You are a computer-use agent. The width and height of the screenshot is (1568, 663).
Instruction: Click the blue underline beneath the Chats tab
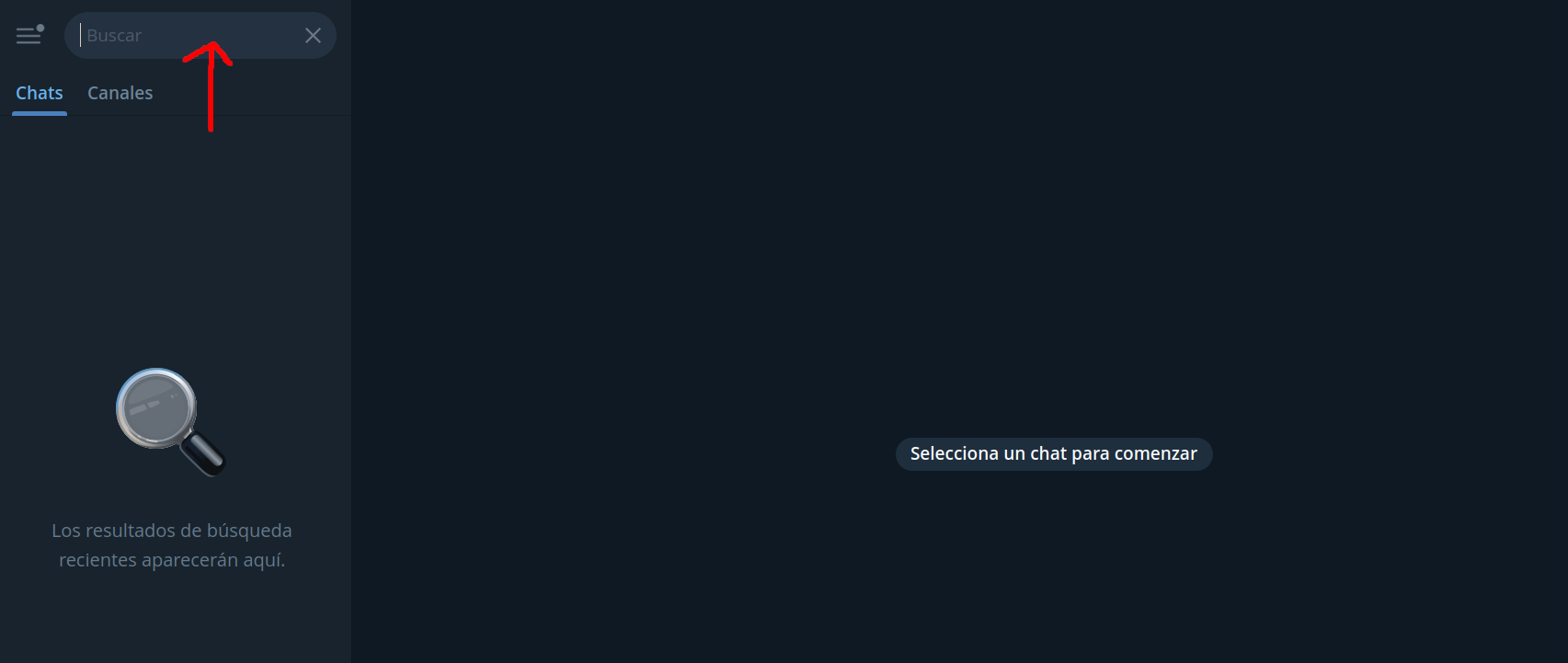(40, 114)
